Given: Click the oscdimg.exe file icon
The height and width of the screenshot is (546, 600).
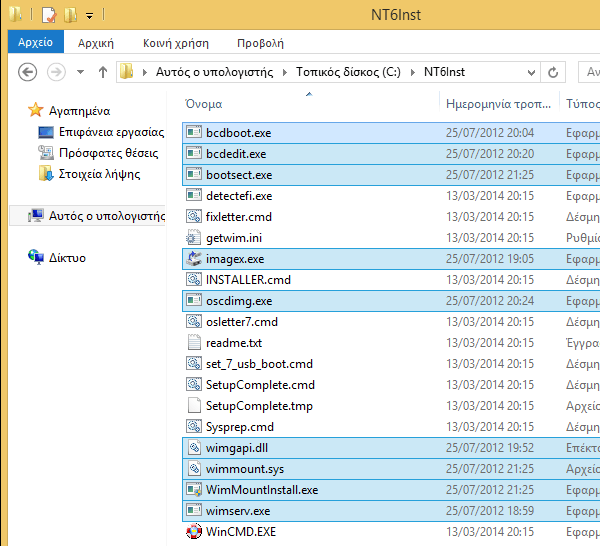Looking at the screenshot, I should tap(194, 300).
